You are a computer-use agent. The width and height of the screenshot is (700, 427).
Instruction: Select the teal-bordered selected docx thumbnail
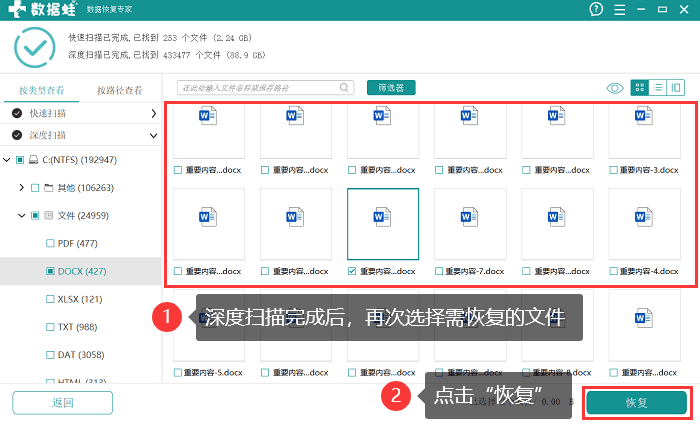383,224
